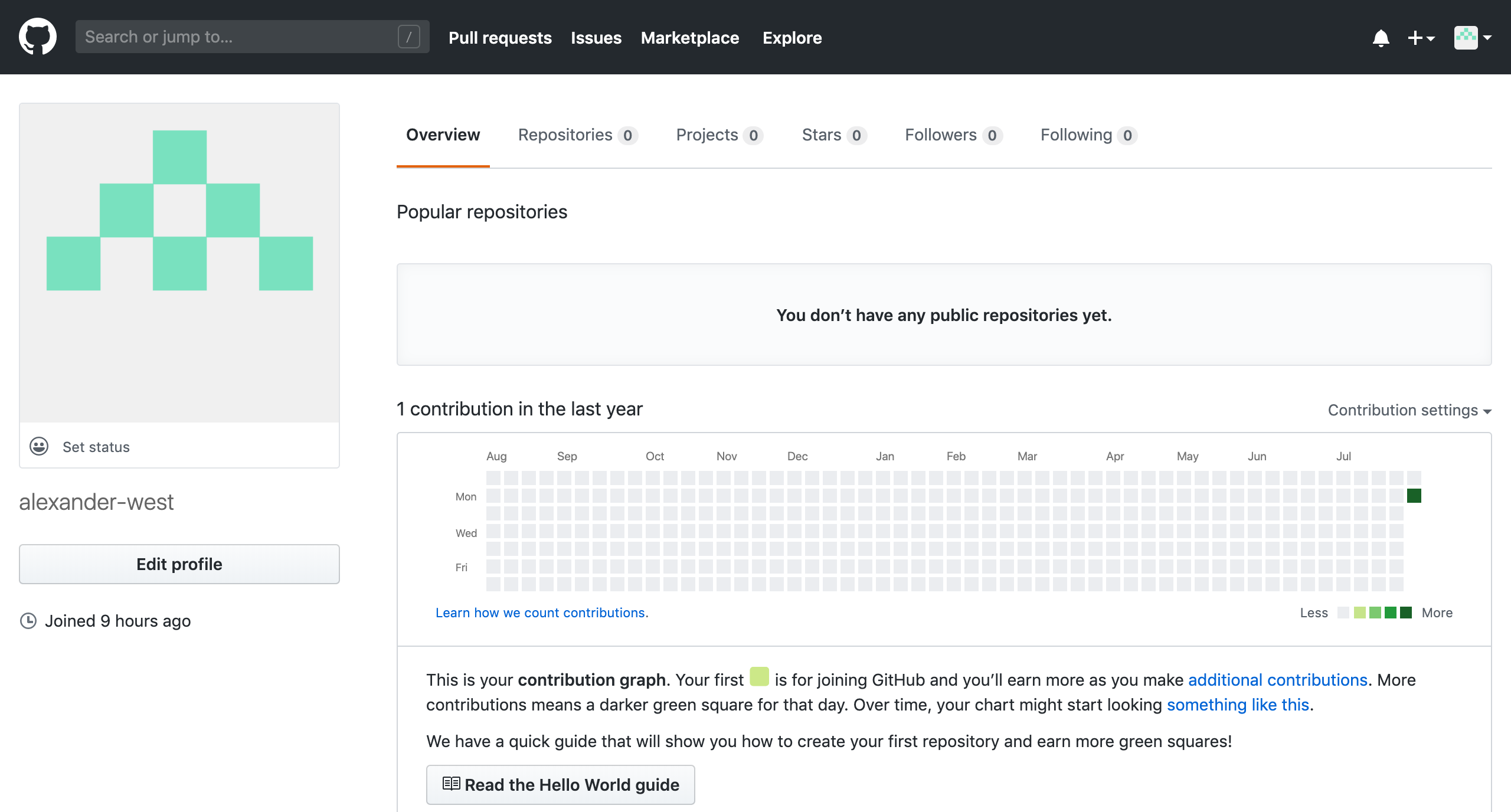Go to Issues in the navigation bar

tap(596, 37)
